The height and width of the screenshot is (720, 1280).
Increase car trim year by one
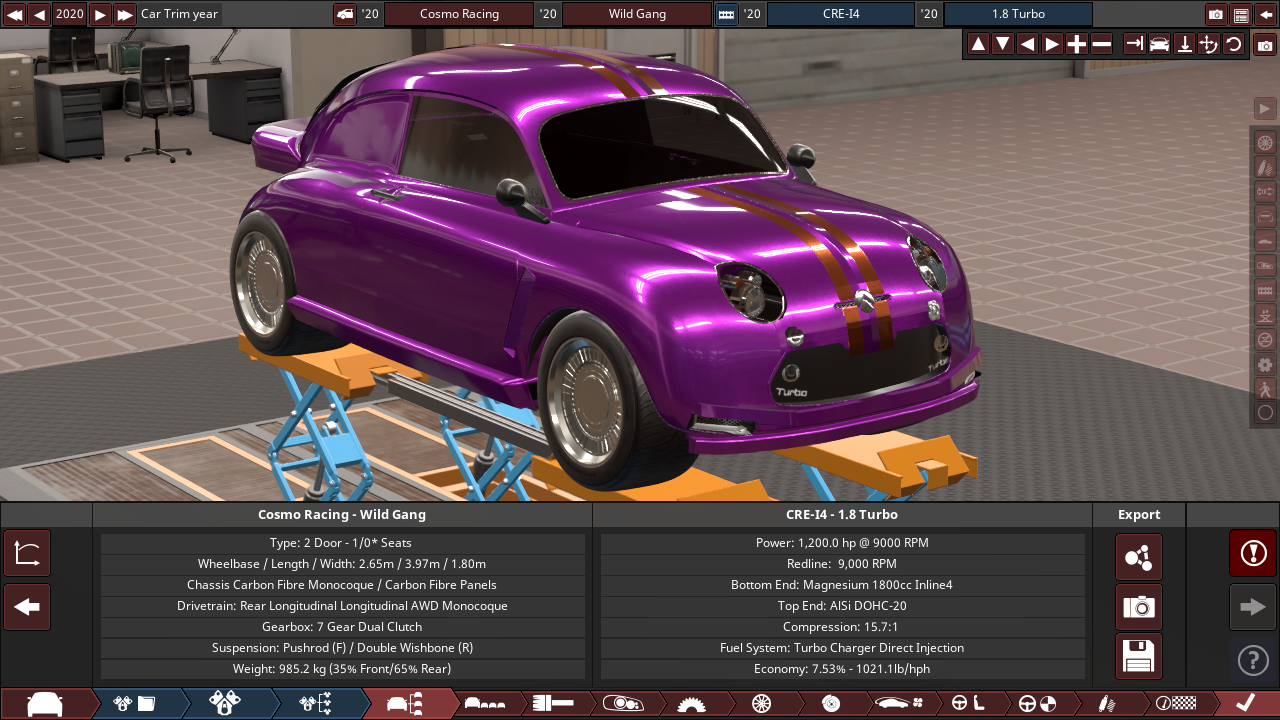pyautogui.click(x=100, y=14)
